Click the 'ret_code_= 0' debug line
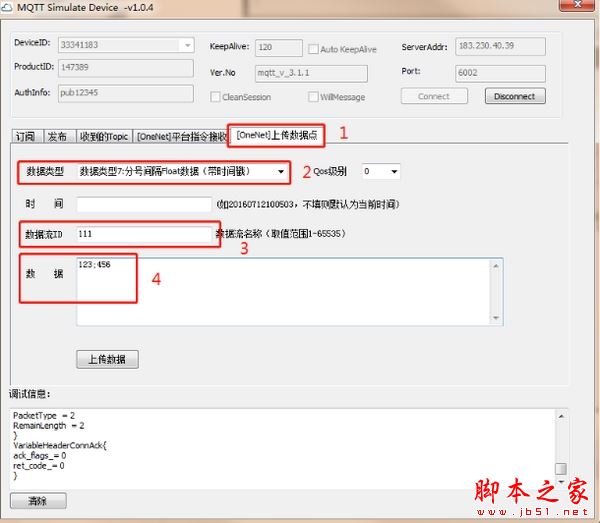 pos(39,466)
